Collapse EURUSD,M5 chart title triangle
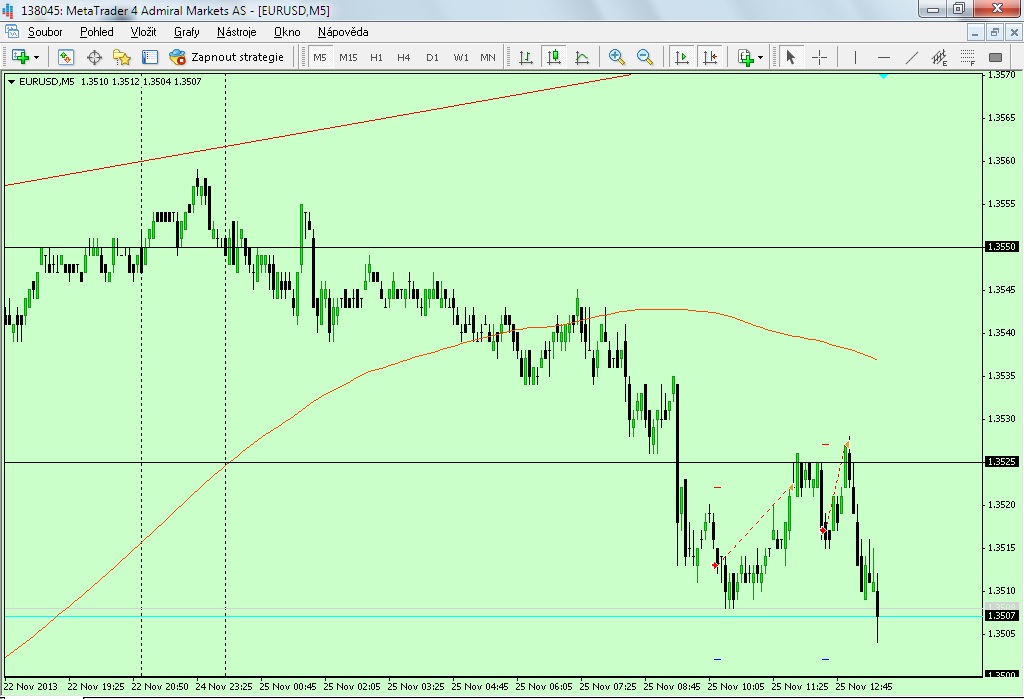 click(11, 82)
